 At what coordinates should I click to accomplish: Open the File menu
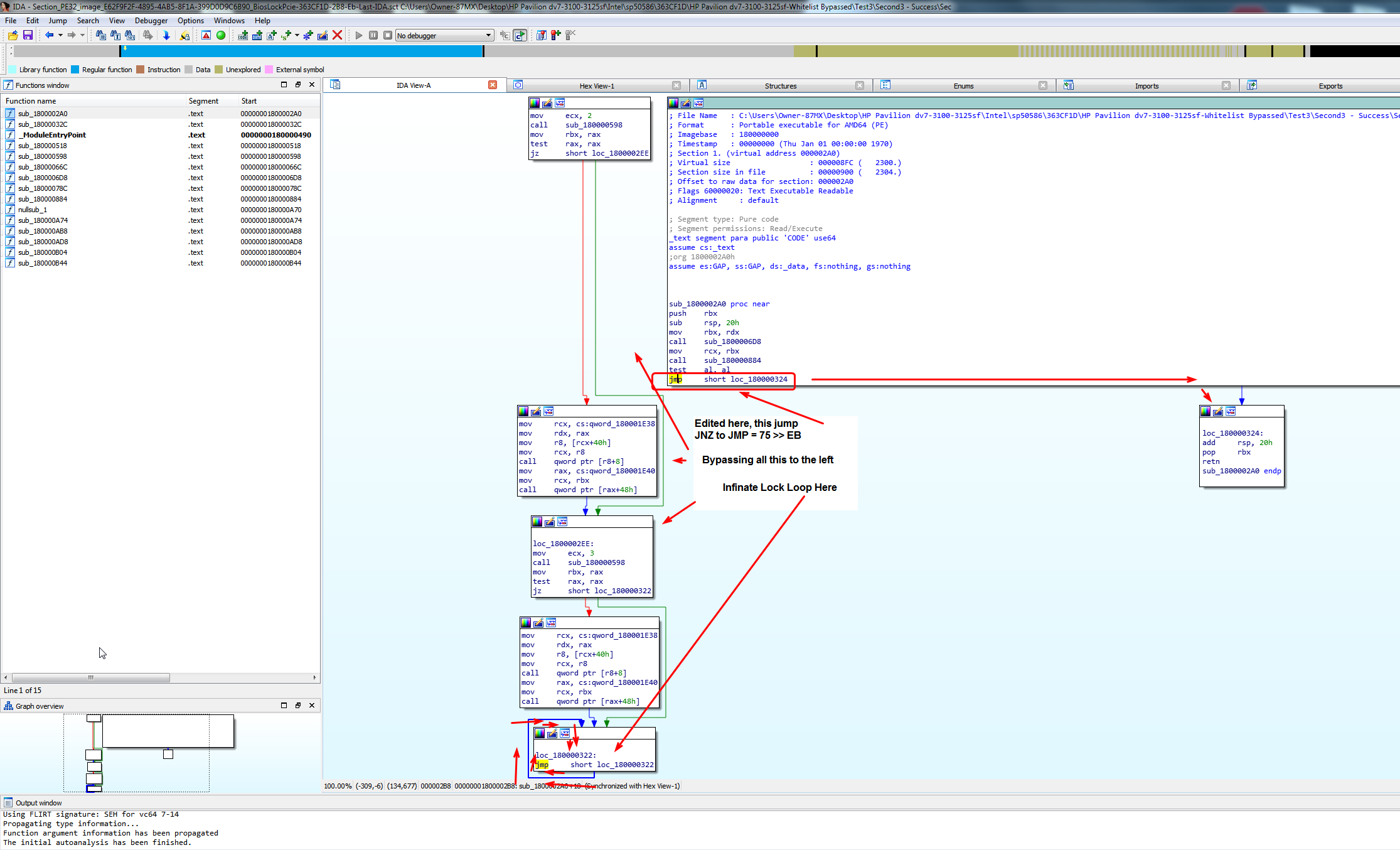click(x=11, y=21)
